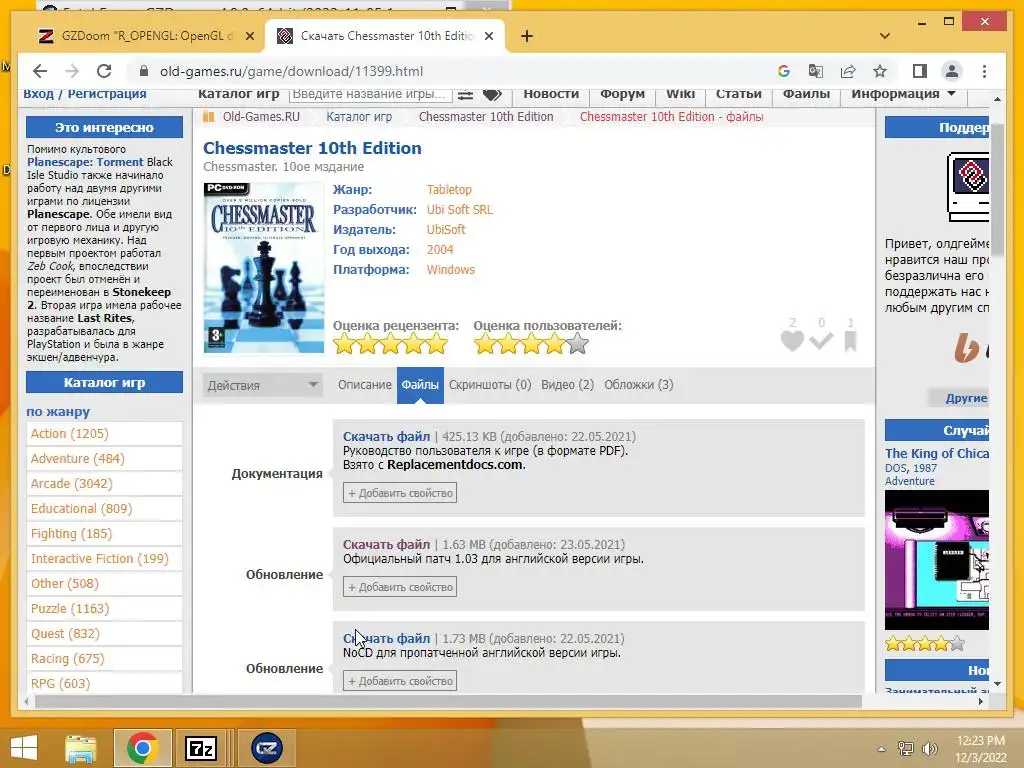Viewport: 1024px width, 768px height.
Task: Expand the Информация menu
Action: tap(903, 94)
